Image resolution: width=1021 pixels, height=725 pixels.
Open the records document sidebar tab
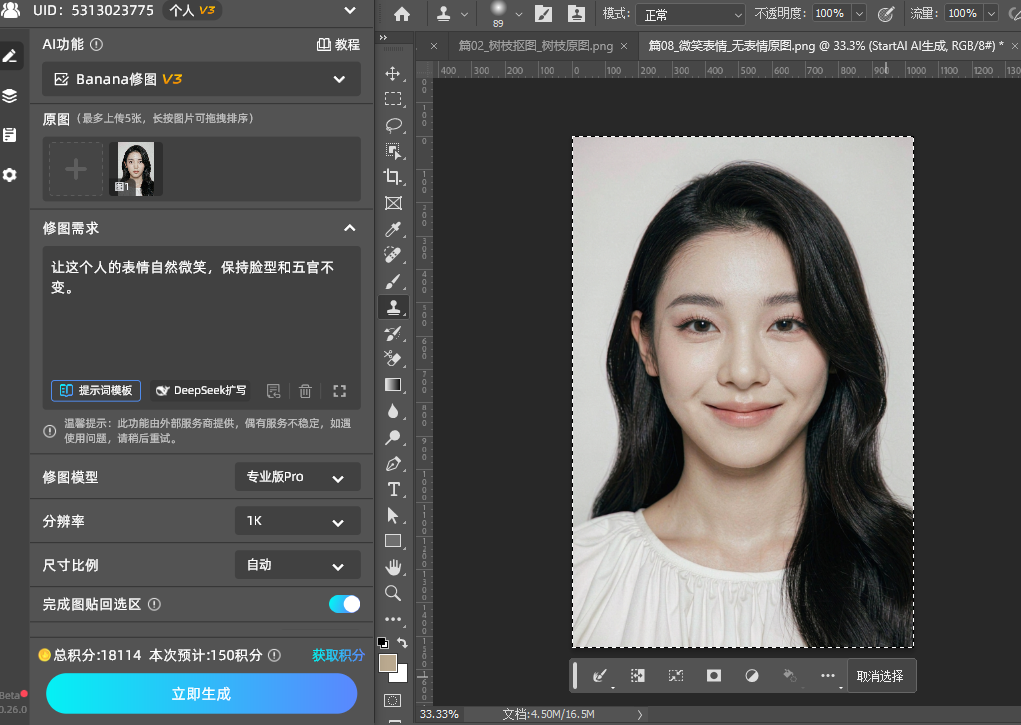pyautogui.click(x=10, y=135)
